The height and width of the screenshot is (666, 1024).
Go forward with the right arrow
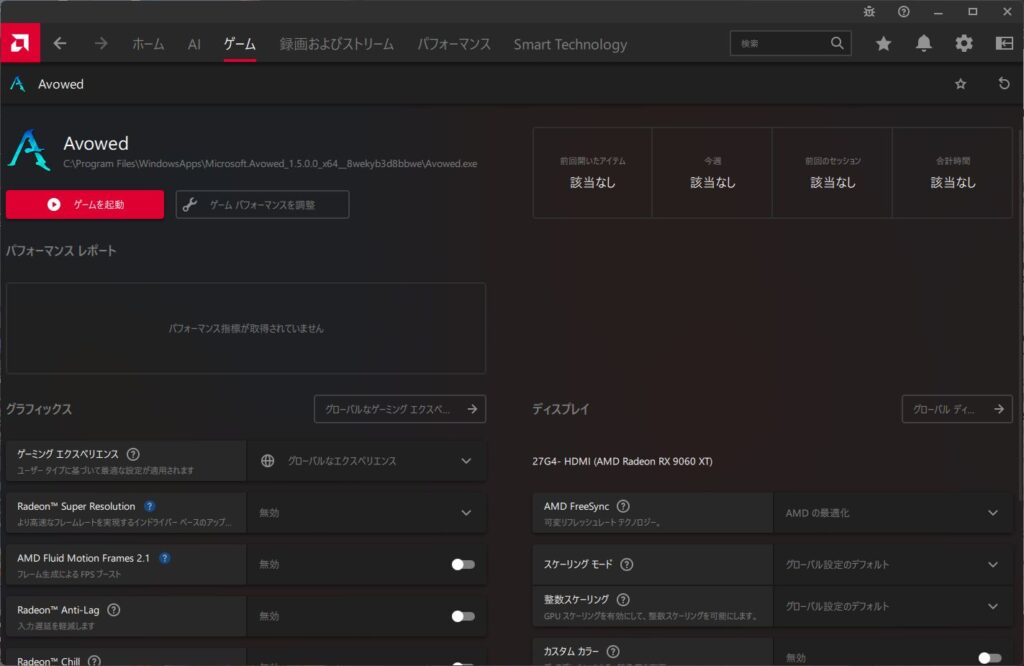point(101,44)
